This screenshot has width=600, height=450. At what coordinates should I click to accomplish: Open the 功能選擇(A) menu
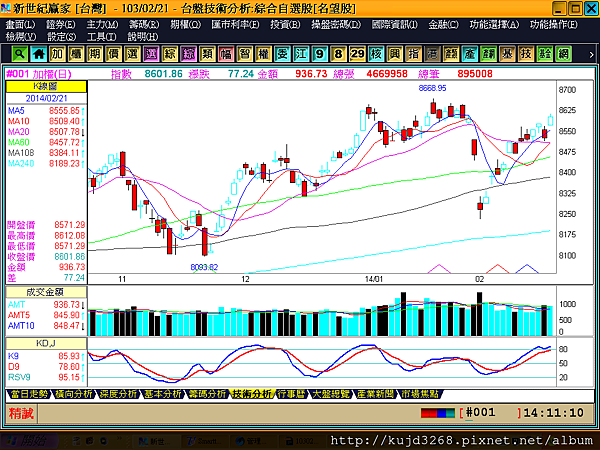[x=494, y=25]
